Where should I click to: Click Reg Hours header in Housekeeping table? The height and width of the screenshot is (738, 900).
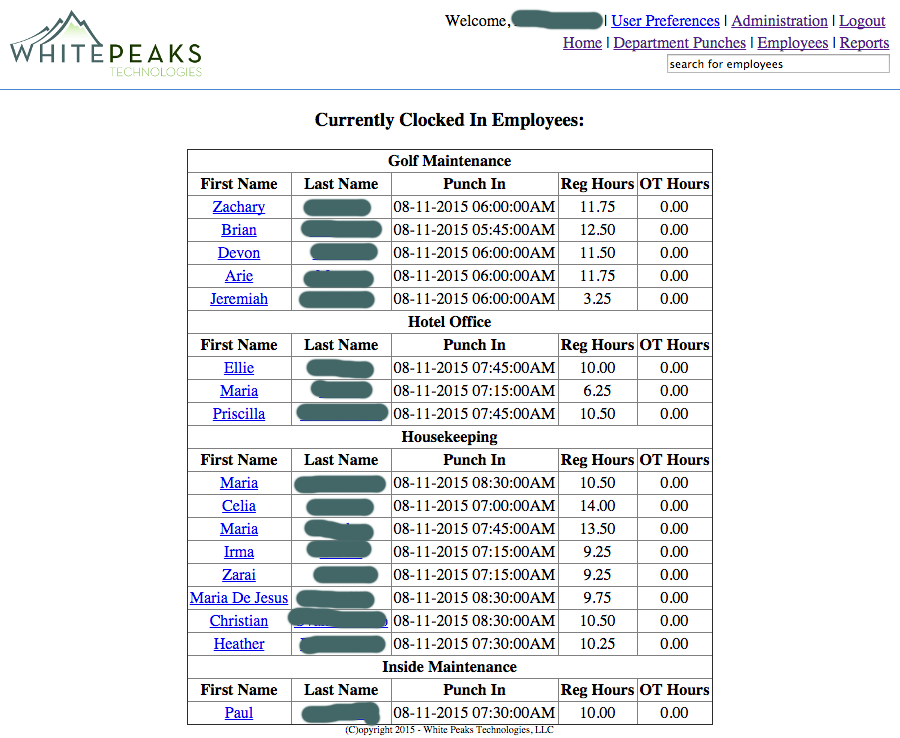[598, 460]
